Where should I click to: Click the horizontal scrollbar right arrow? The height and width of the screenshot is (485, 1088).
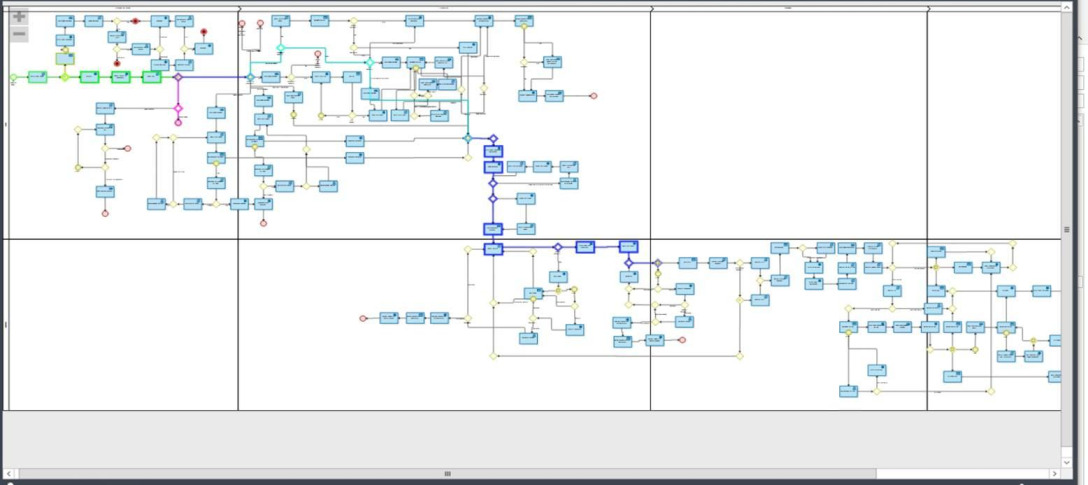(1054, 473)
